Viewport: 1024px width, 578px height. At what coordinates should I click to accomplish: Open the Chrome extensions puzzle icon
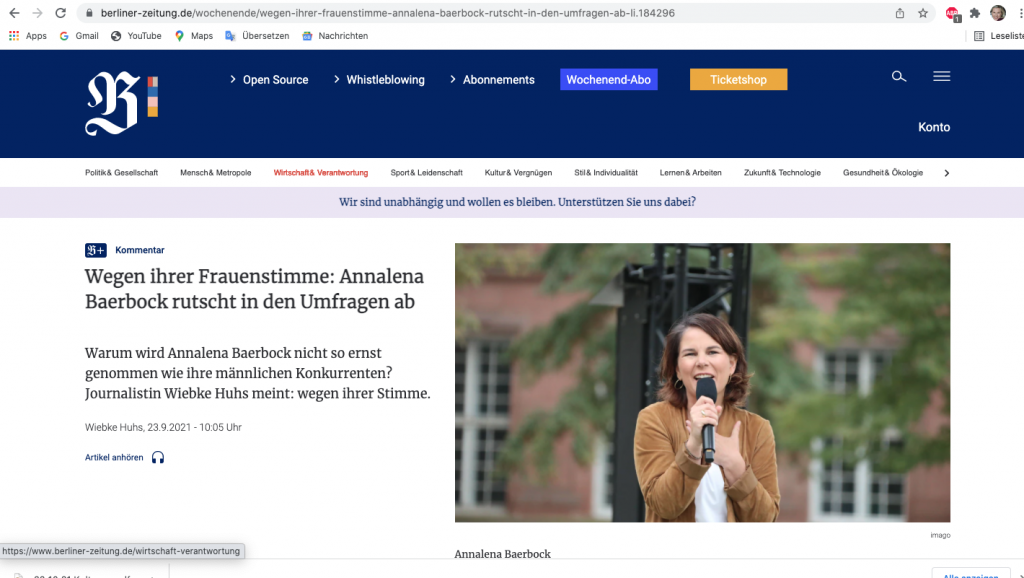pos(975,13)
